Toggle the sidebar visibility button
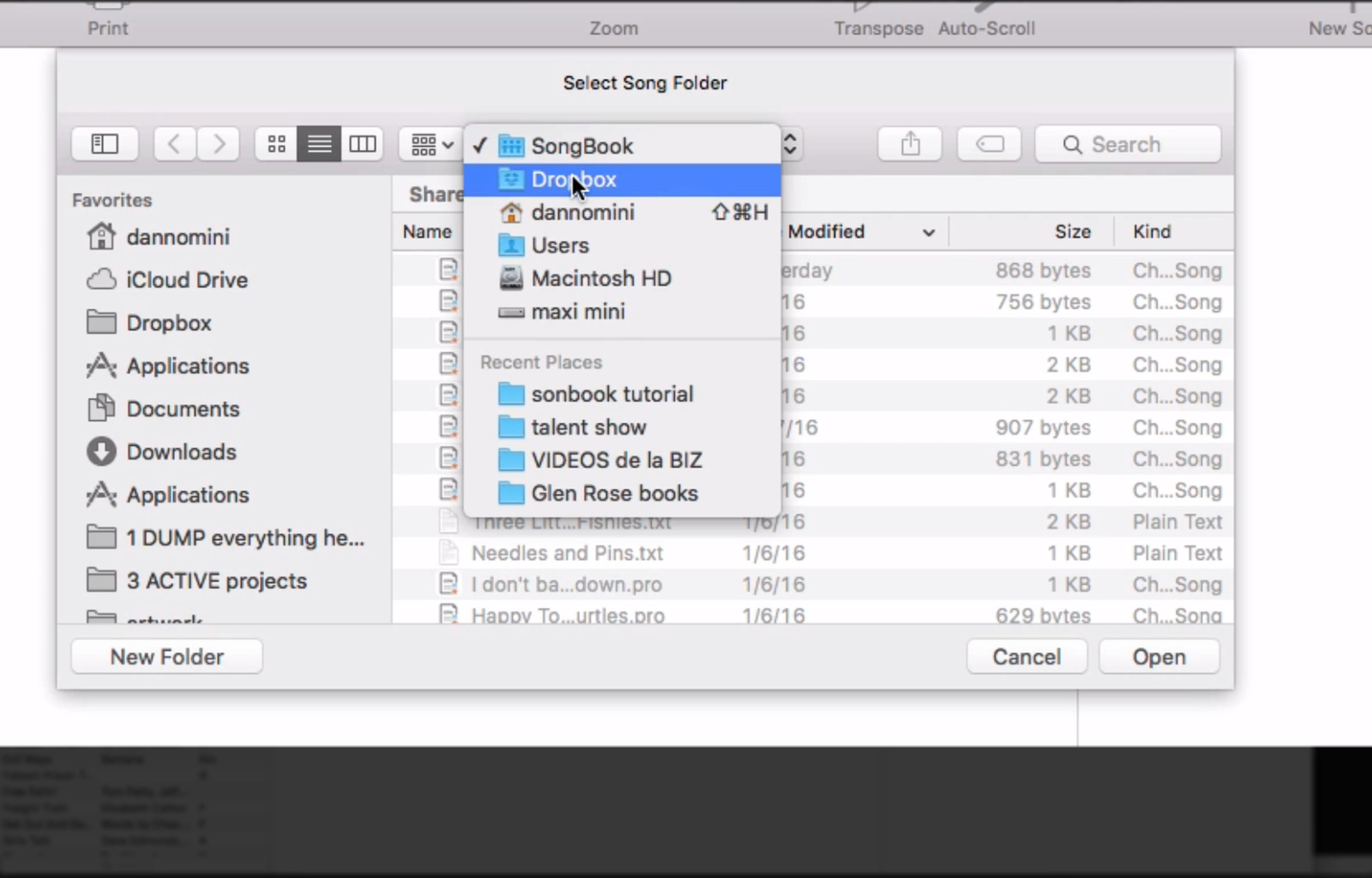Screen dimensions: 1372x878 pyautogui.click(x=105, y=144)
